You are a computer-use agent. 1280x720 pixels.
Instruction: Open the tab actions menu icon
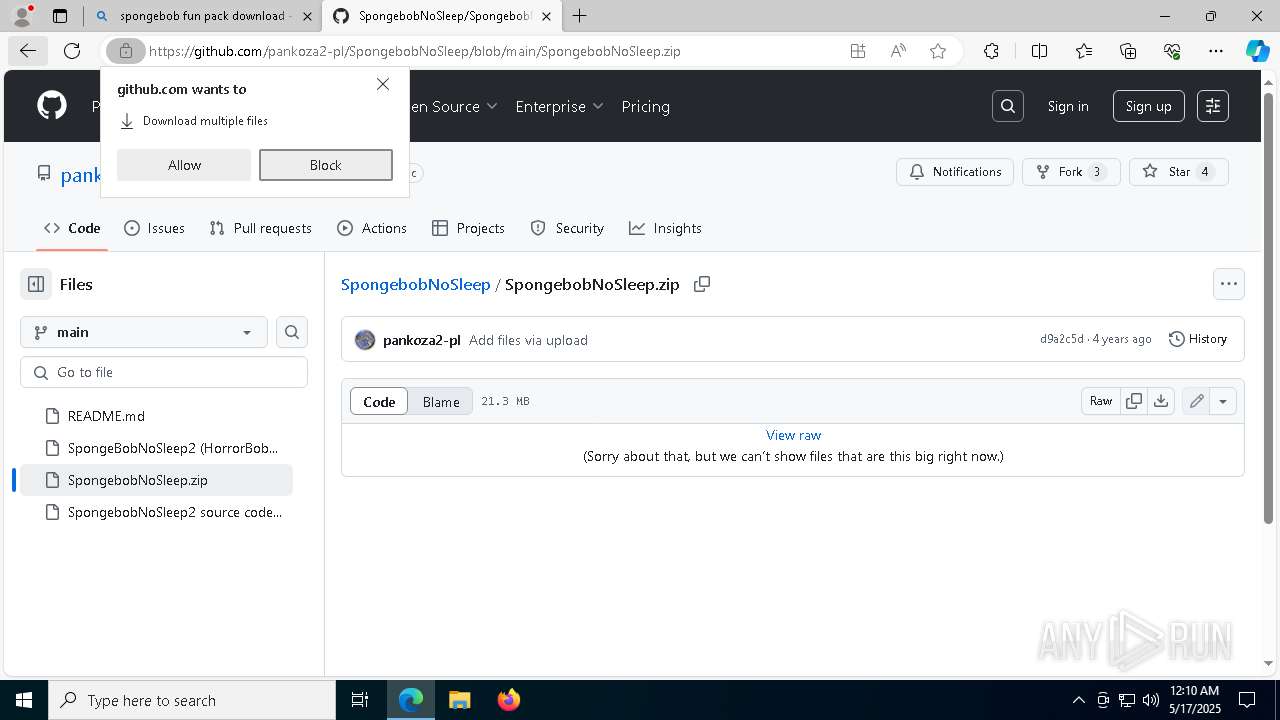point(60,16)
